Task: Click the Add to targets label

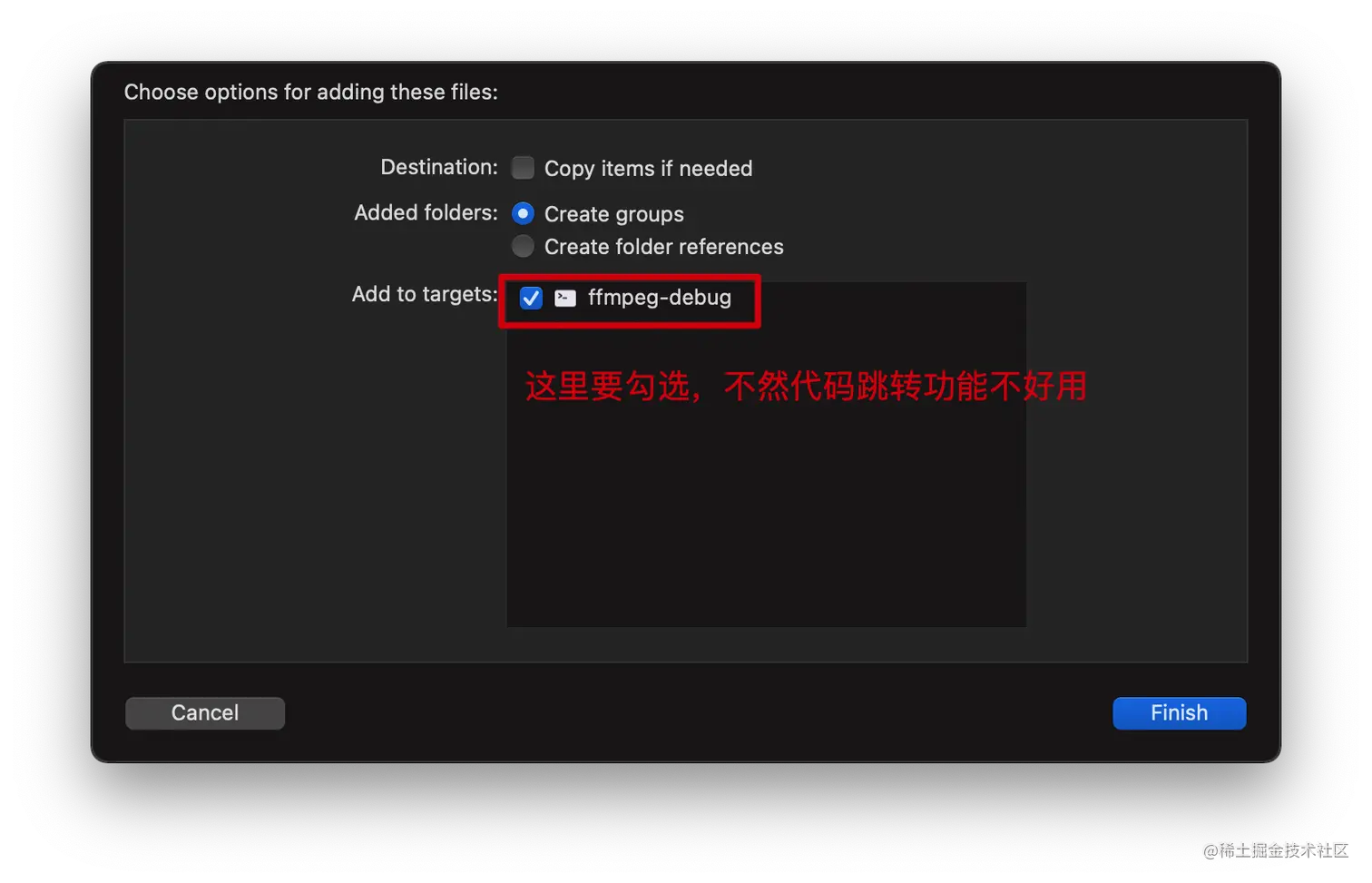Action: point(425,294)
